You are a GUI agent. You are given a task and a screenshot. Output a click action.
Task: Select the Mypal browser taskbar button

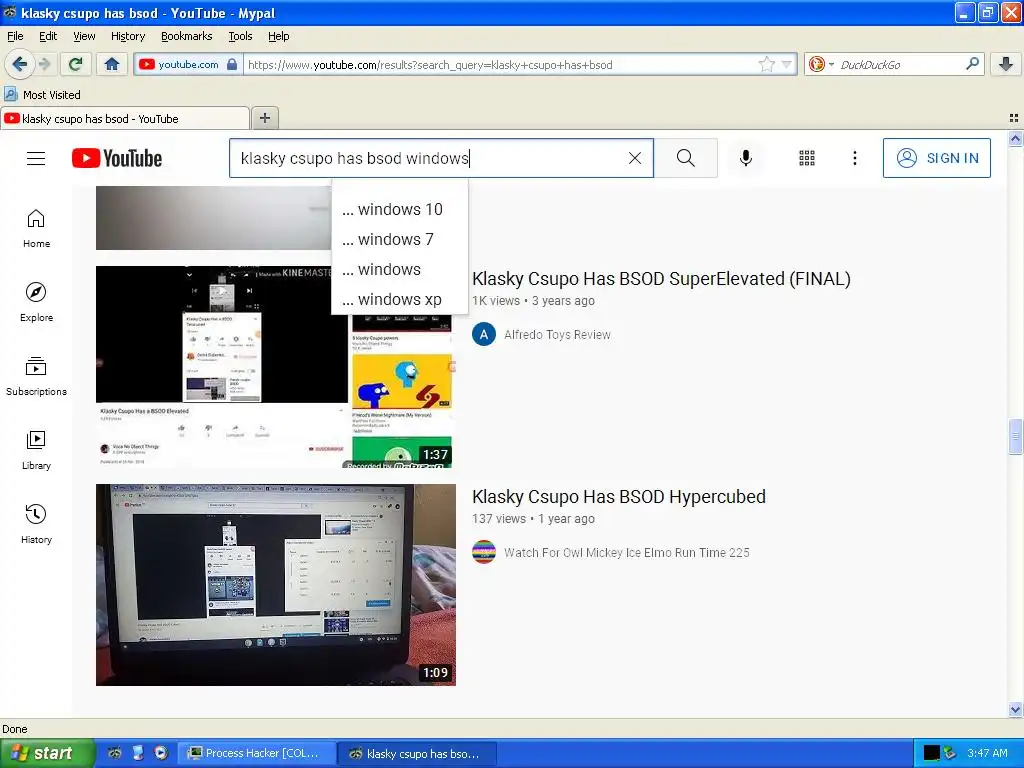point(418,753)
